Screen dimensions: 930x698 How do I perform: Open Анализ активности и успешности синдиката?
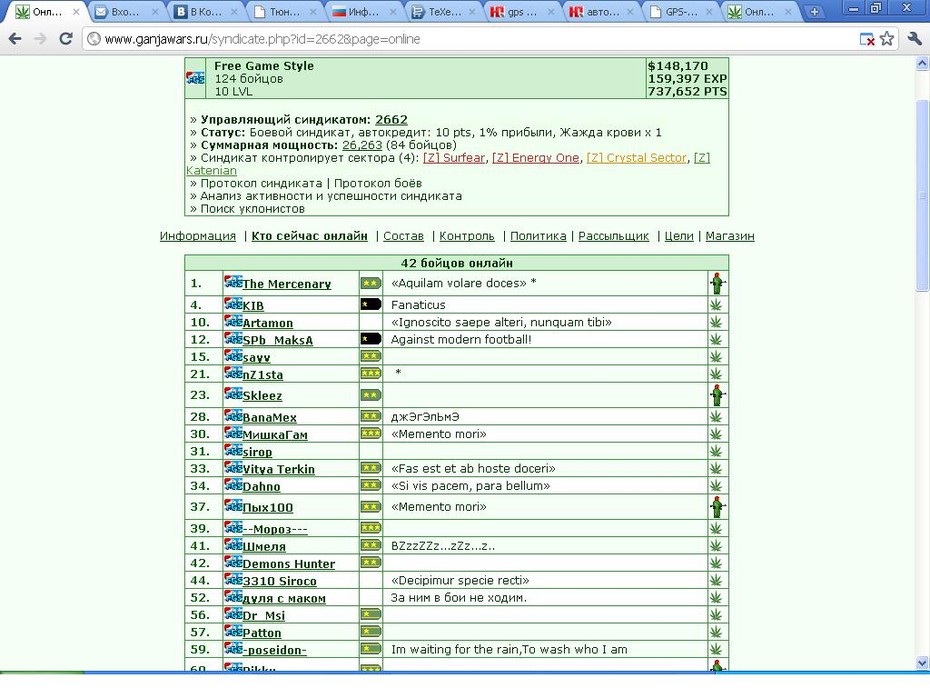tap(331, 196)
